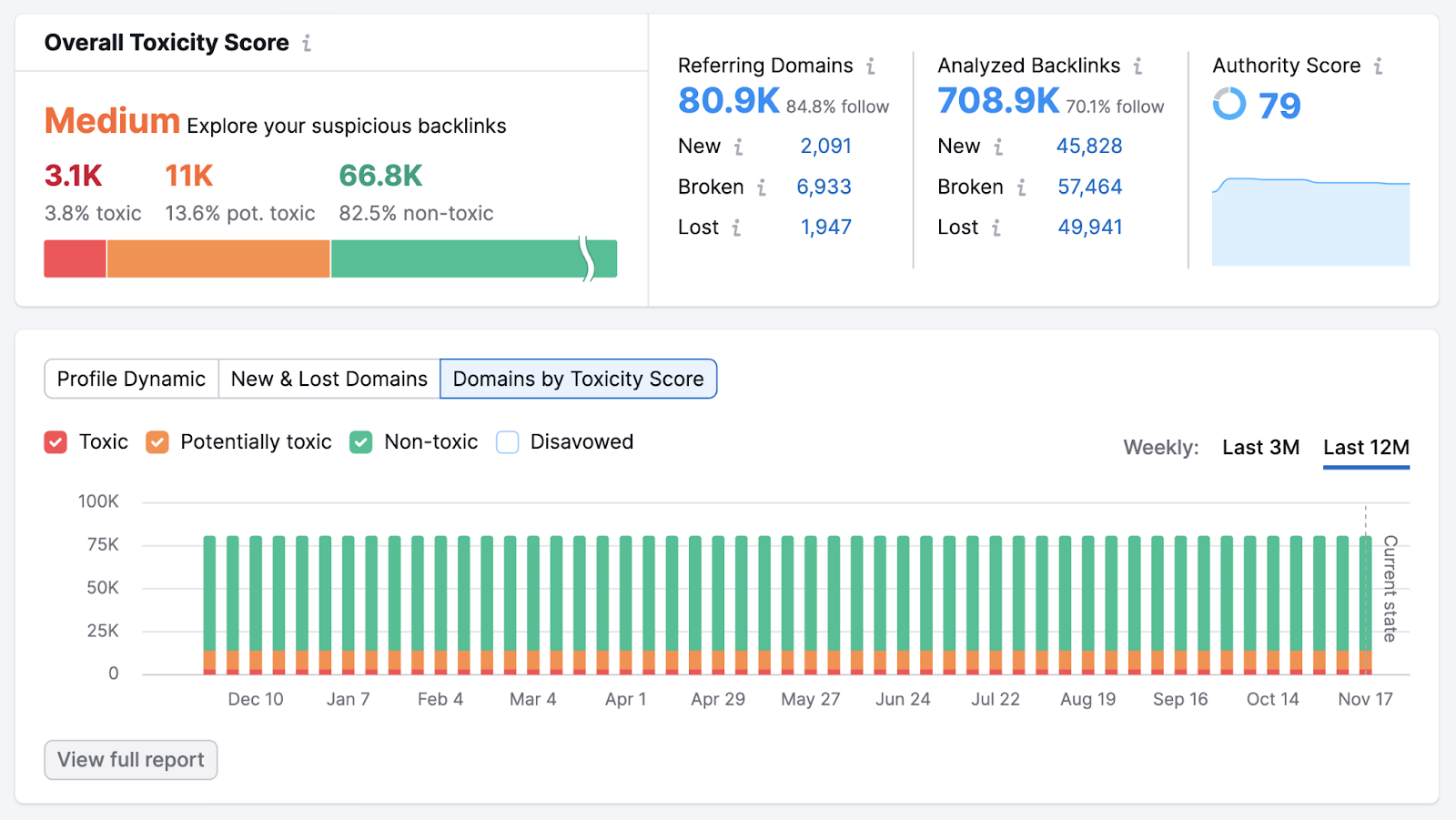Uncheck the Potentially toxic checkbox

tap(157, 442)
